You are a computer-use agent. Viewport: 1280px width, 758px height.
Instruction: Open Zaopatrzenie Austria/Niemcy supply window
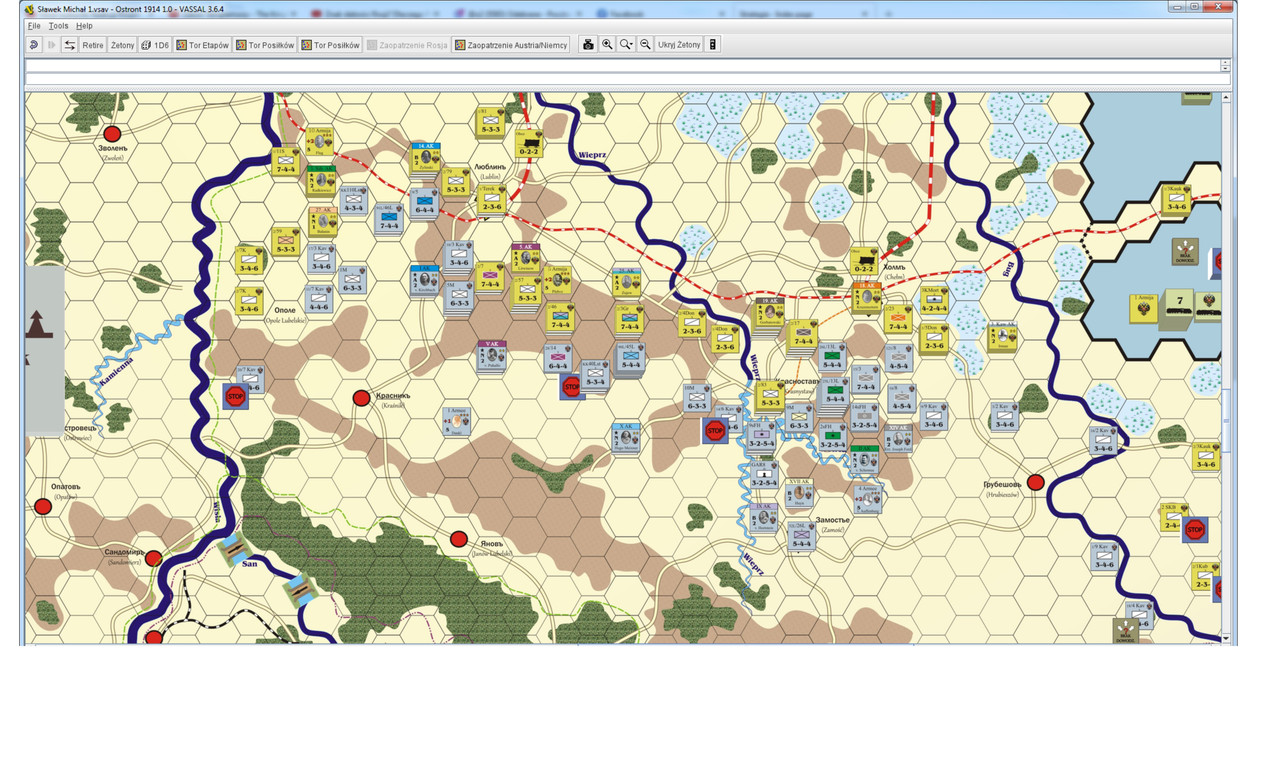tap(511, 45)
